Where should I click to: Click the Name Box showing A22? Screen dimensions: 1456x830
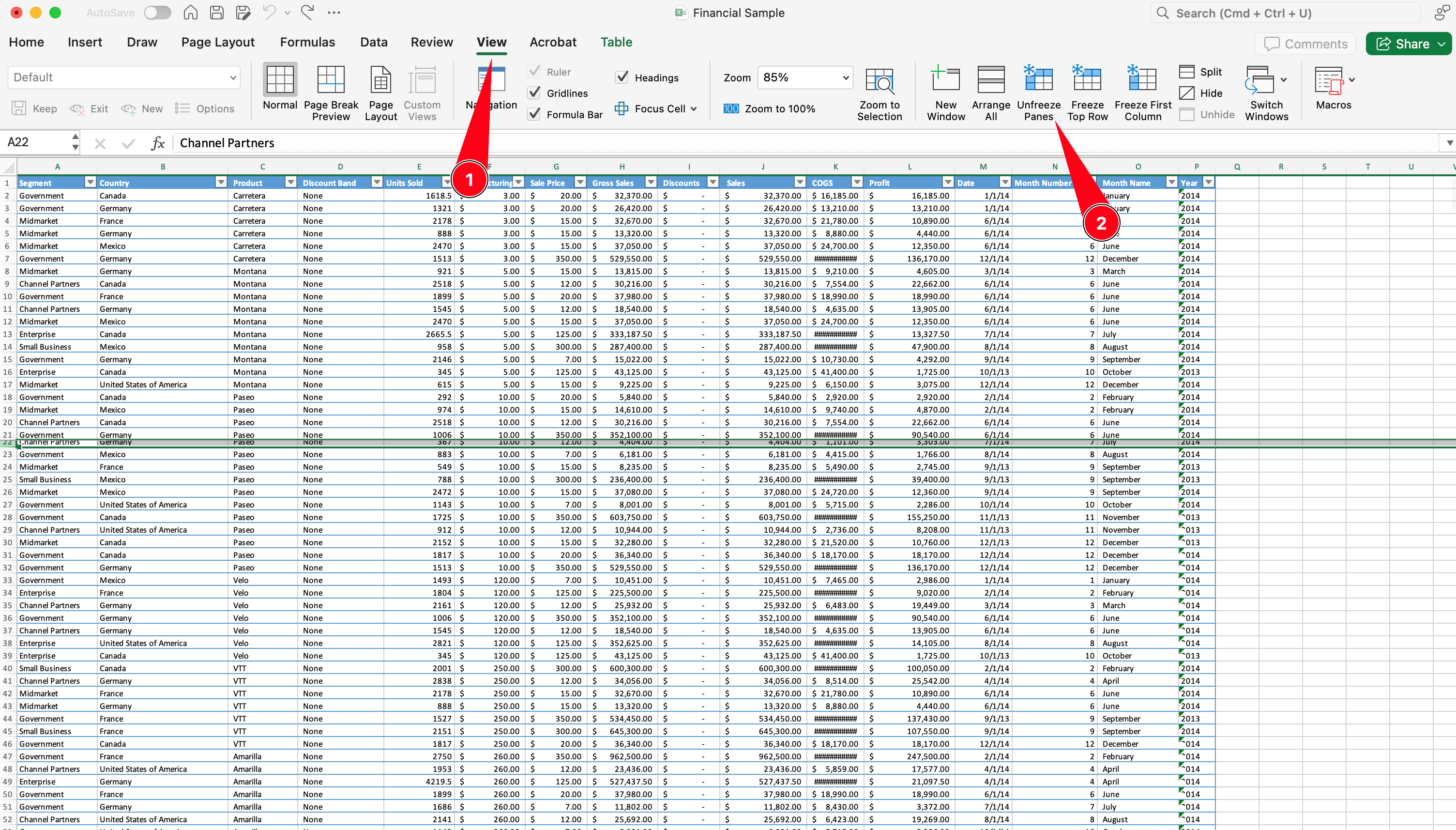pyautogui.click(x=36, y=142)
